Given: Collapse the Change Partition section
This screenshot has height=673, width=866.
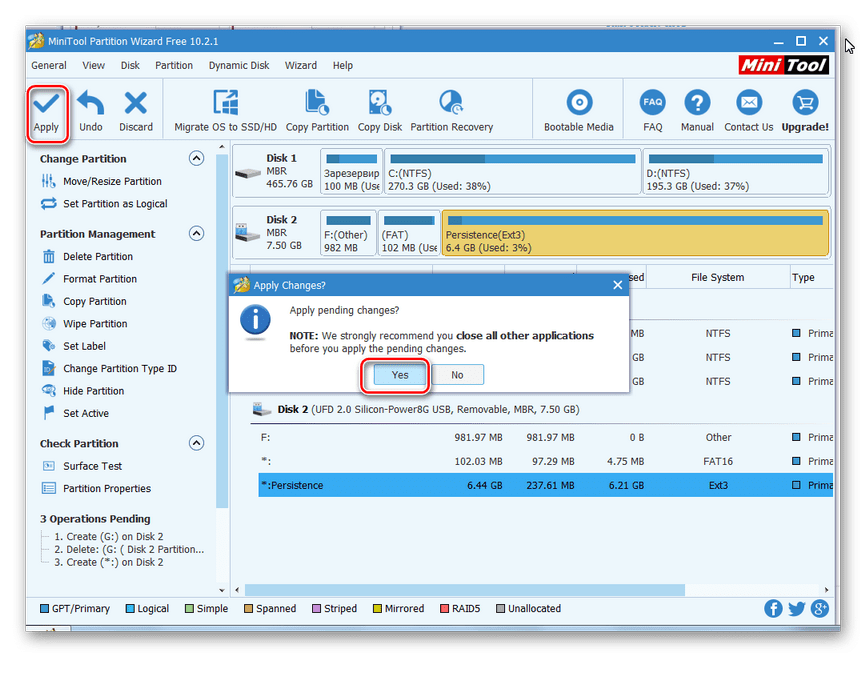Looking at the screenshot, I should (196, 159).
